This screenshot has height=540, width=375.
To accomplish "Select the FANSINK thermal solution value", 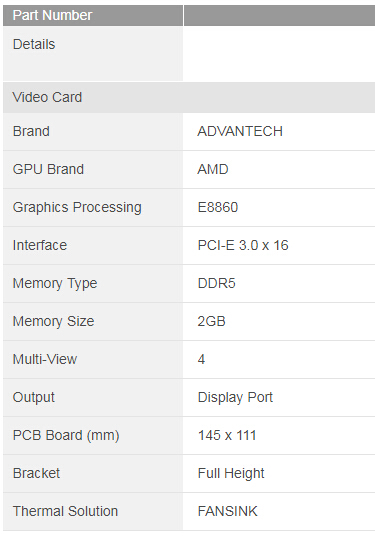I will coord(227,511).
